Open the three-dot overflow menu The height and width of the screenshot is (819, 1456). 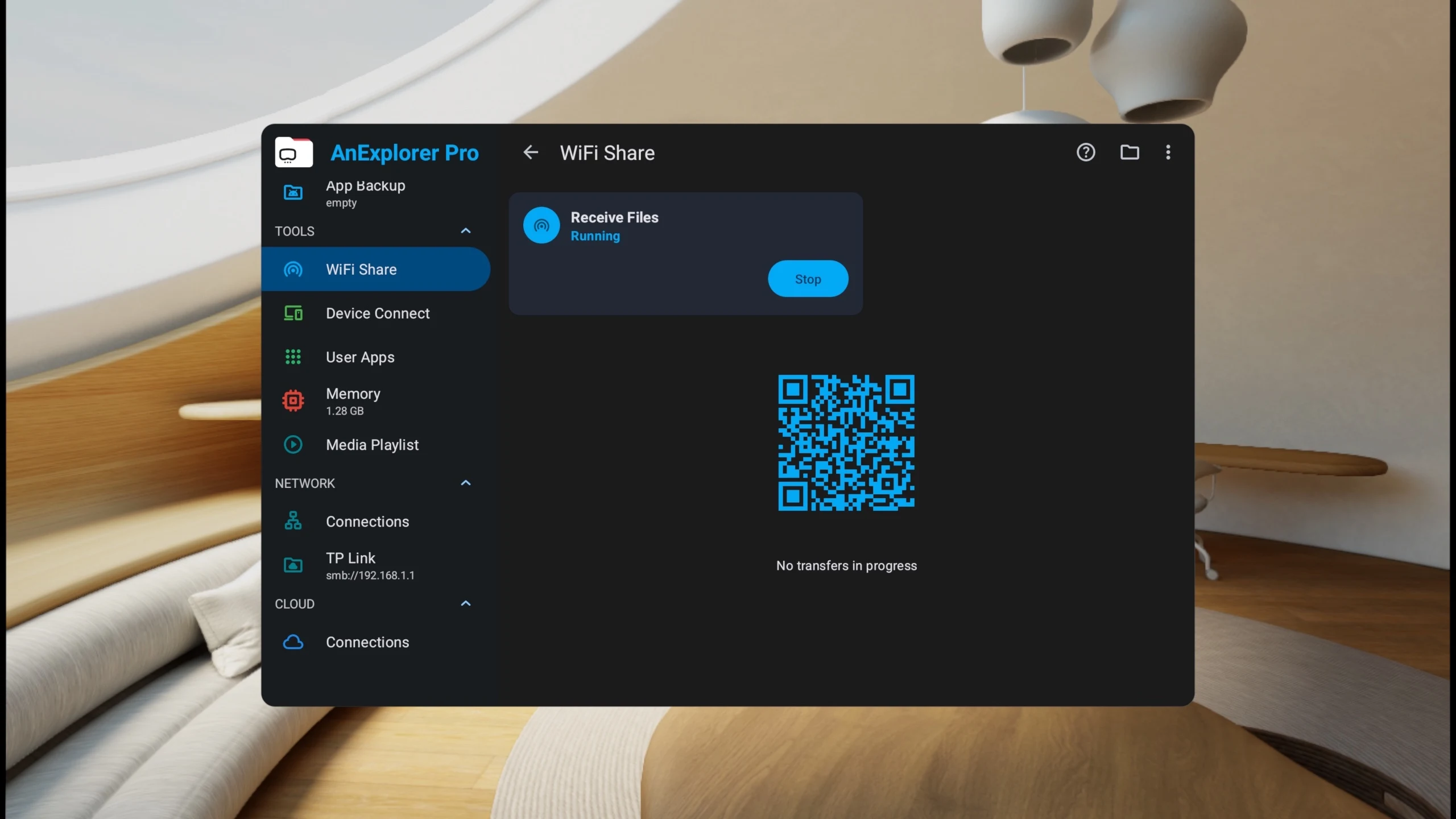tap(1168, 152)
